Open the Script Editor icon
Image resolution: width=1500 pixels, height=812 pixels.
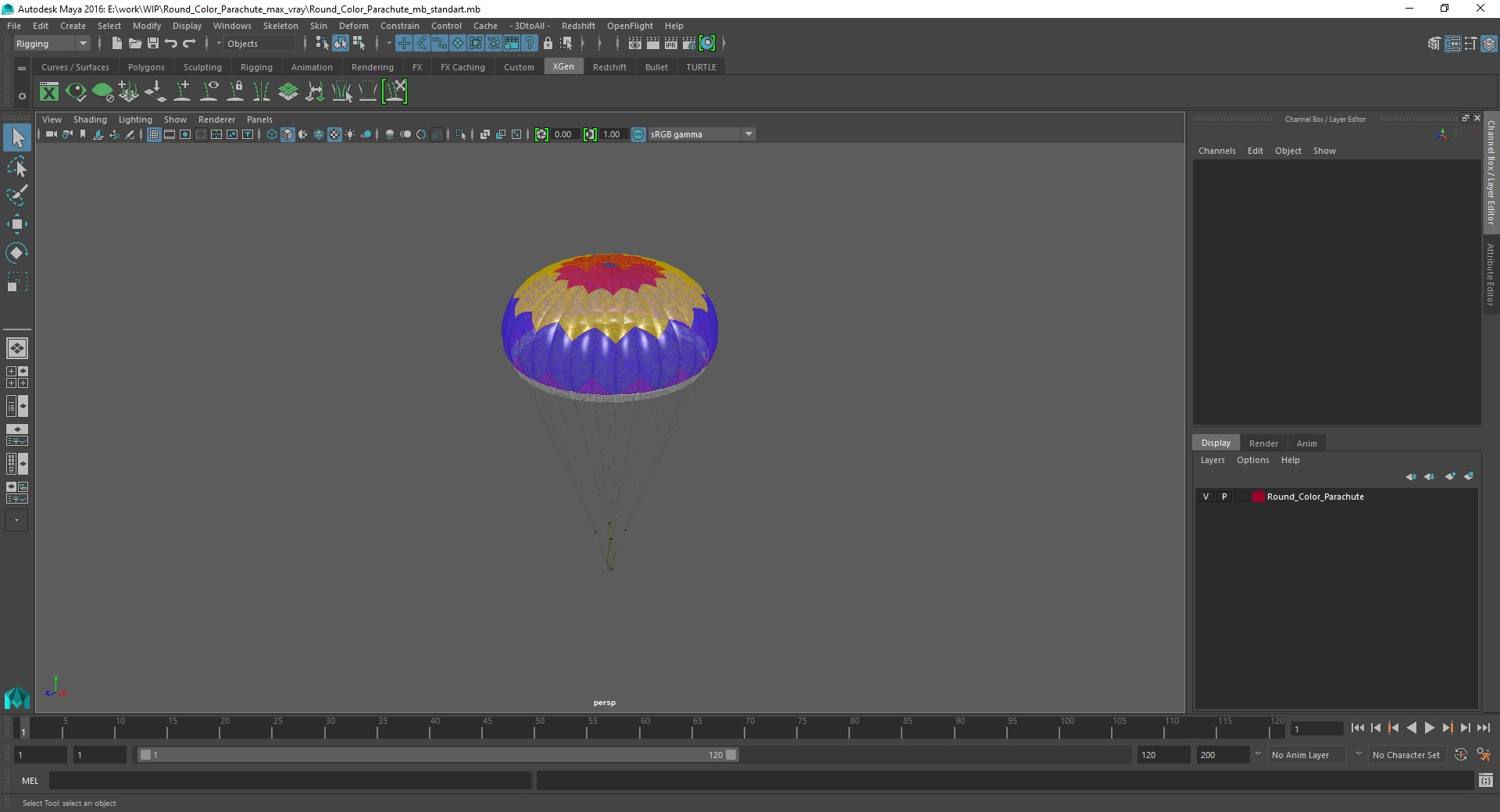click(1486, 780)
